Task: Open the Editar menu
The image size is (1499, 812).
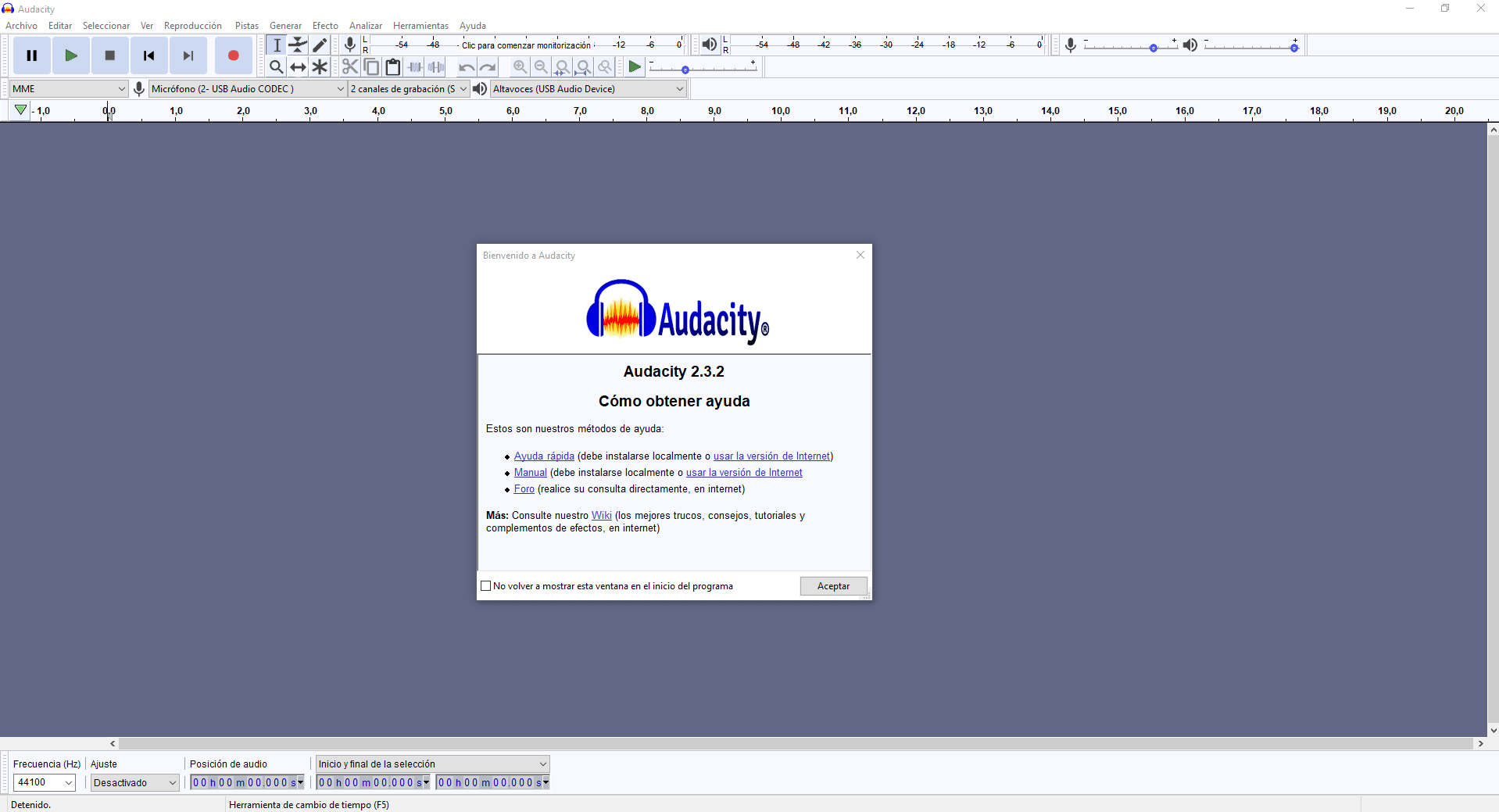Action: (x=60, y=26)
